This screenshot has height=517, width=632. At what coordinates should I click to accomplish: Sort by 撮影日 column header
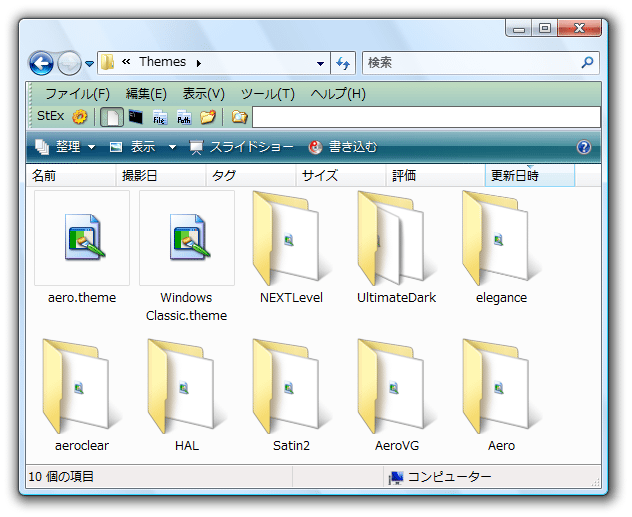[x=161, y=176]
